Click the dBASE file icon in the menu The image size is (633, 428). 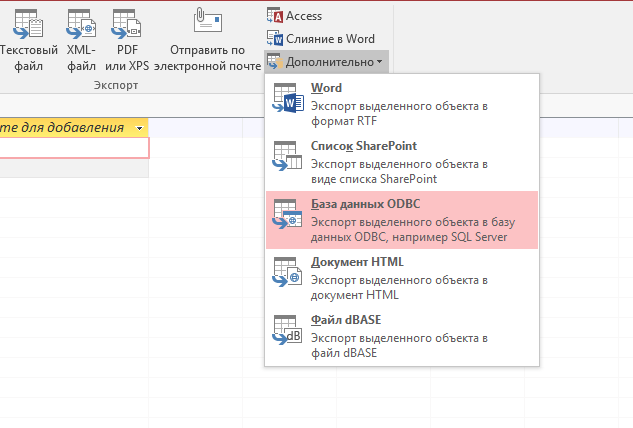(287, 329)
